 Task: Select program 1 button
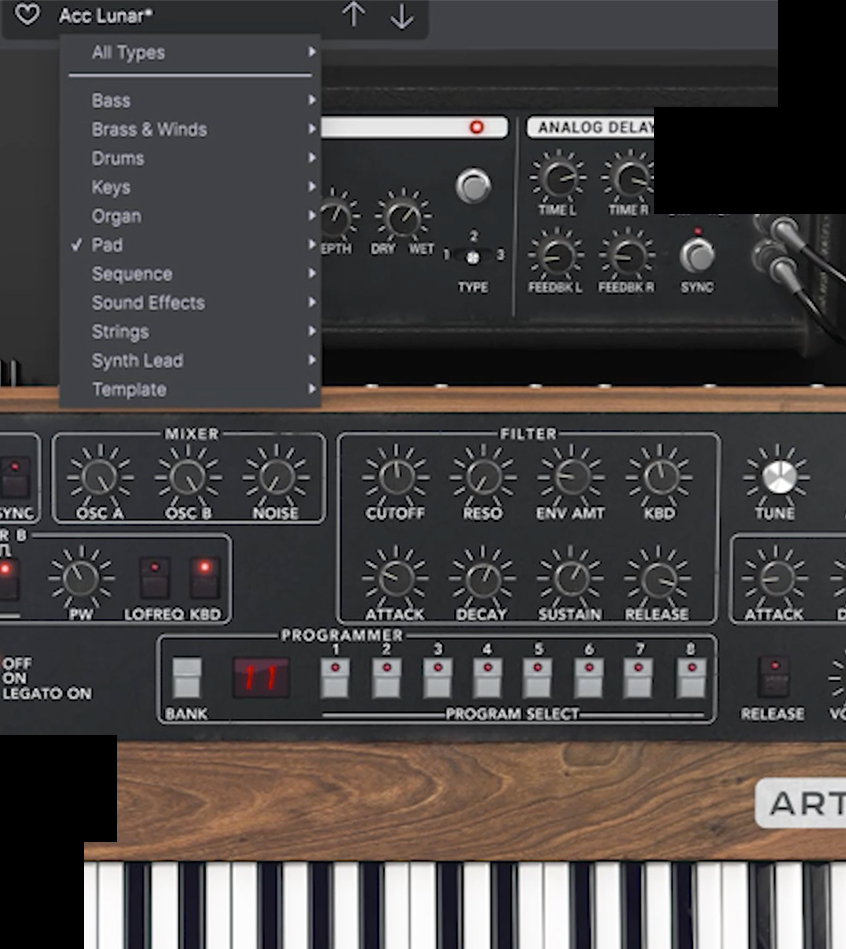pos(335,678)
